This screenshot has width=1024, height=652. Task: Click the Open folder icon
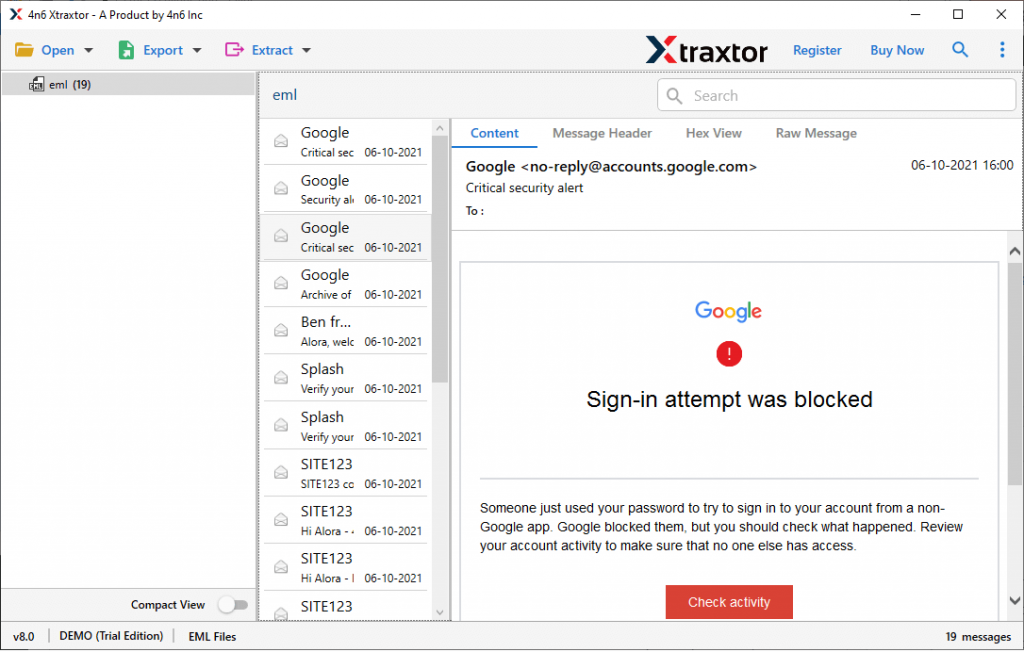pyautogui.click(x=24, y=49)
